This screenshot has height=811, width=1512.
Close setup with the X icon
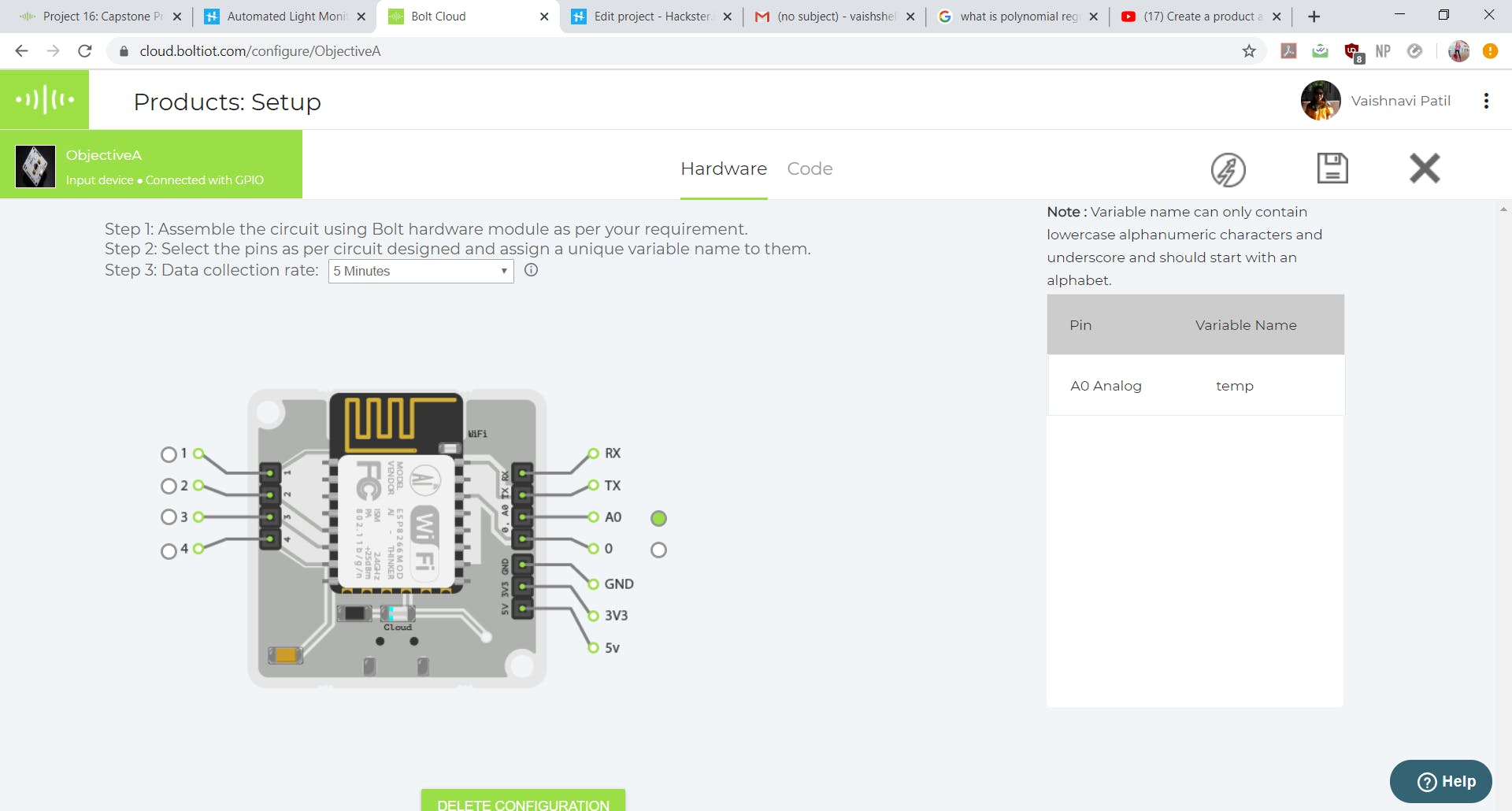[1425, 168]
